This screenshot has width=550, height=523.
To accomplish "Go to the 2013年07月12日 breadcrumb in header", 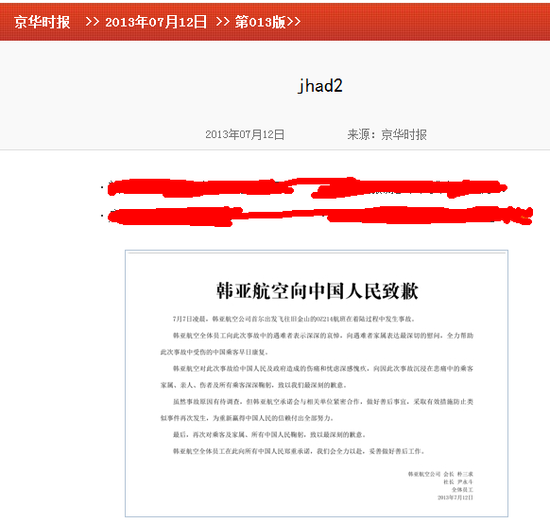I will click(156, 22).
